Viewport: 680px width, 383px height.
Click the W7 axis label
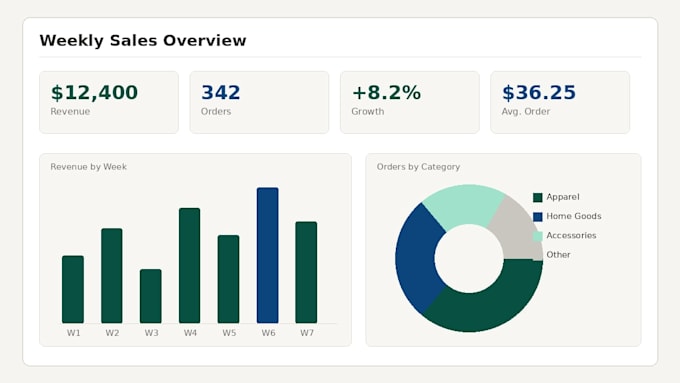pos(307,333)
